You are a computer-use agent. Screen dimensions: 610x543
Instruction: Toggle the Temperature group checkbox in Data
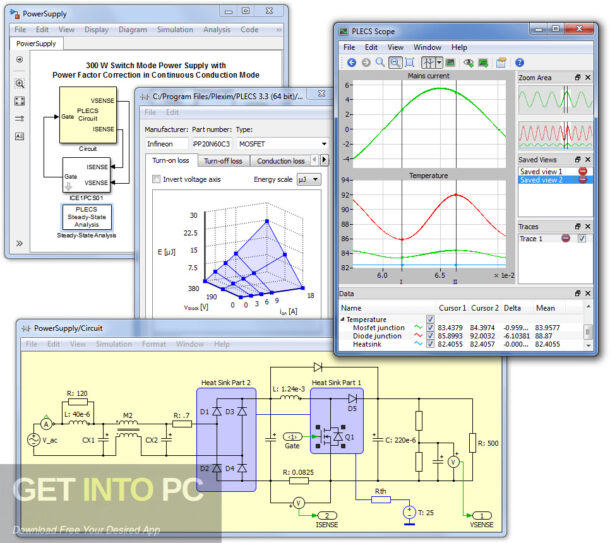click(430, 319)
